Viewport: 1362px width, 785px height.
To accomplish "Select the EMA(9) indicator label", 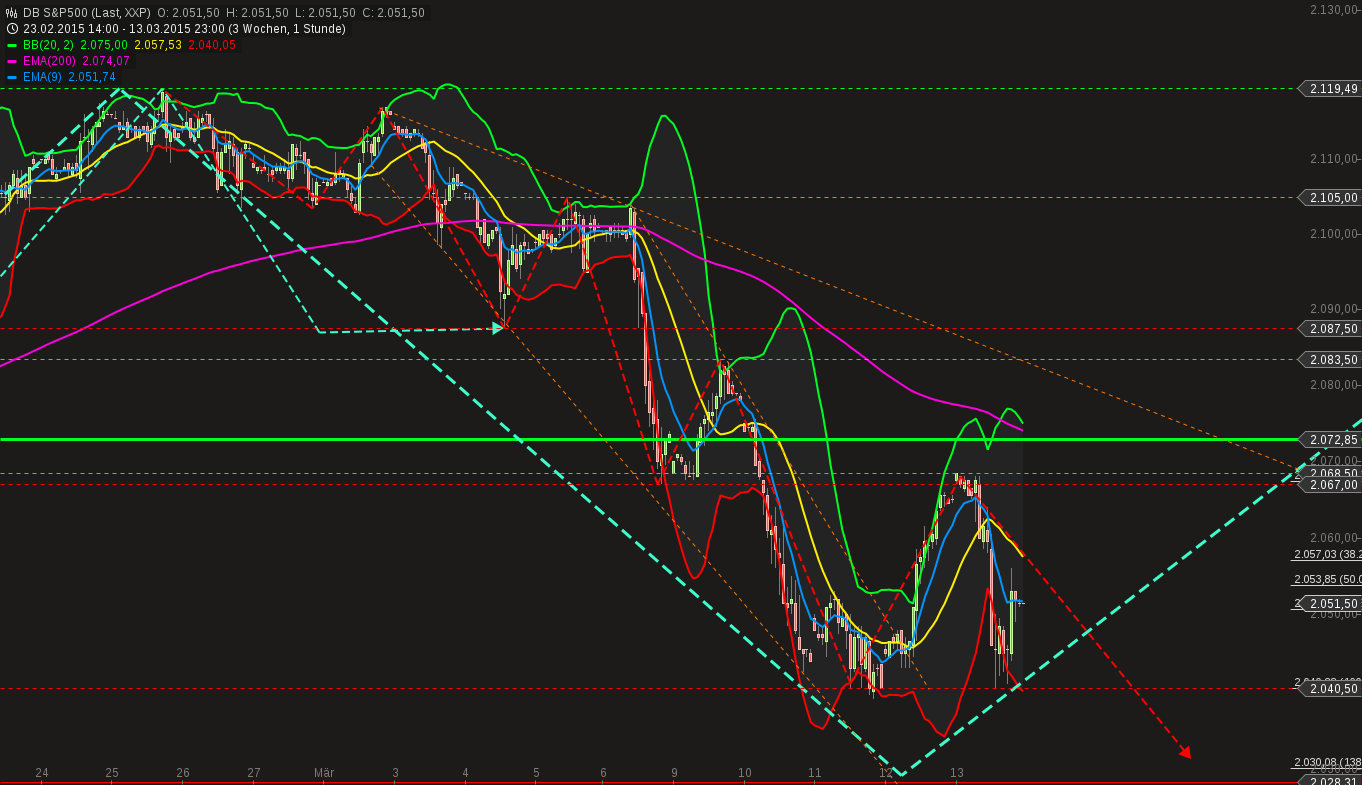I will coord(43,77).
